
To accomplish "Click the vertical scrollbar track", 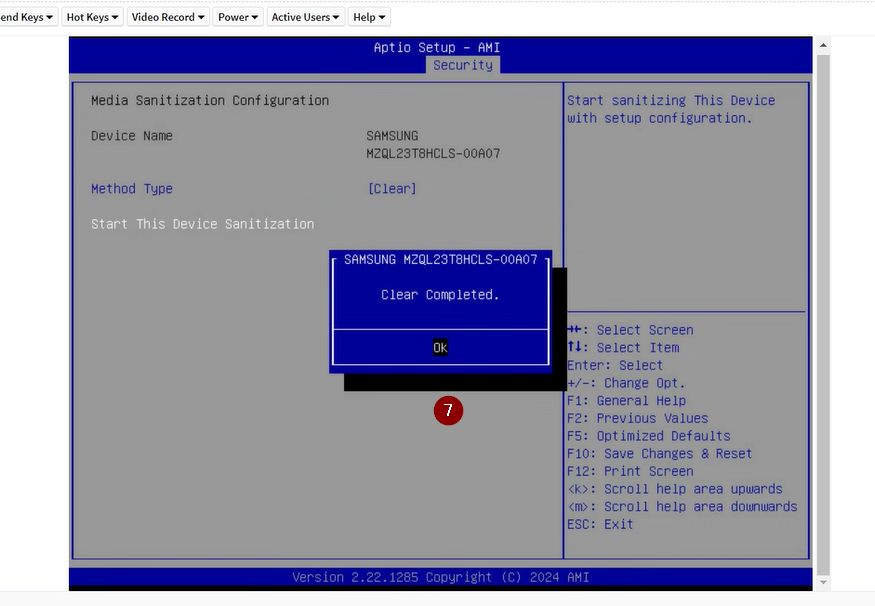I will [823, 314].
